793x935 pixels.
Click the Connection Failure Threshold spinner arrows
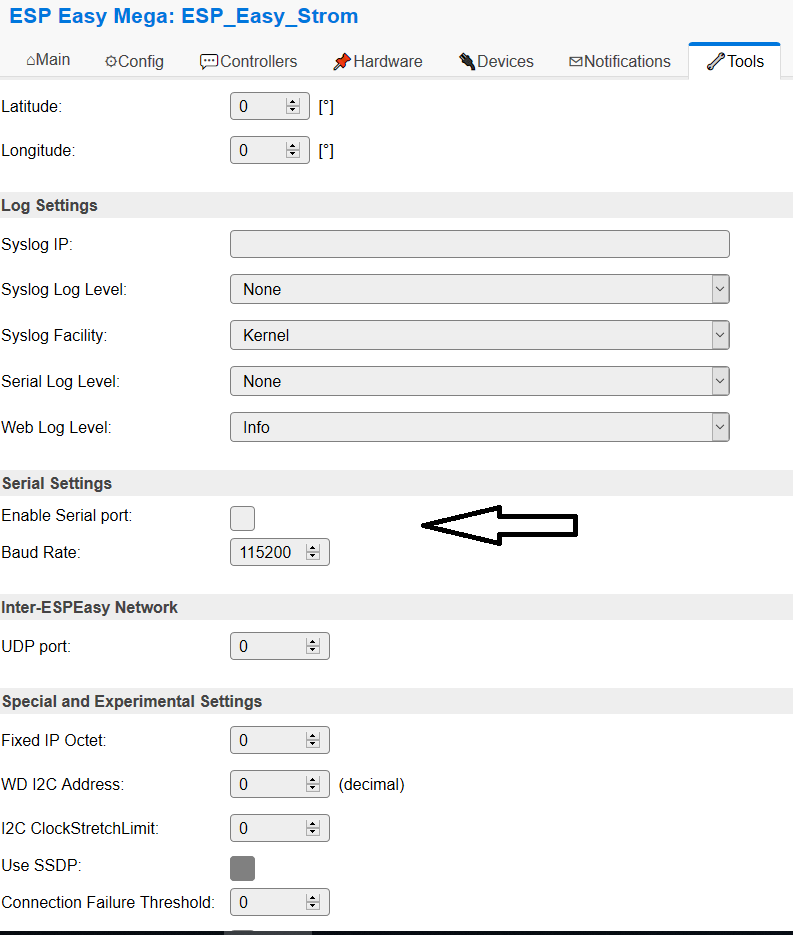click(312, 902)
